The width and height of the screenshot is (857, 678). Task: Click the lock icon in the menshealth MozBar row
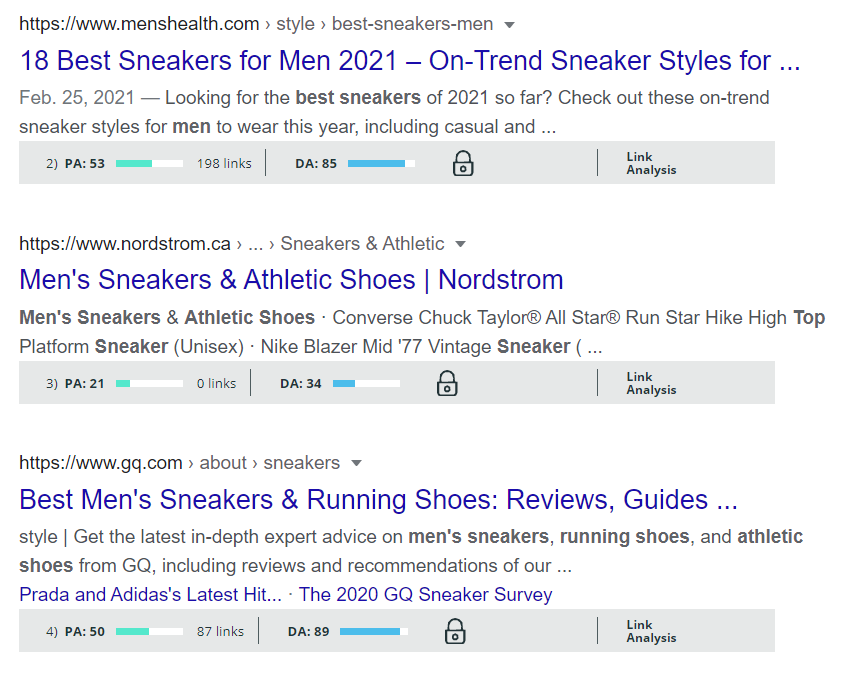[463, 163]
